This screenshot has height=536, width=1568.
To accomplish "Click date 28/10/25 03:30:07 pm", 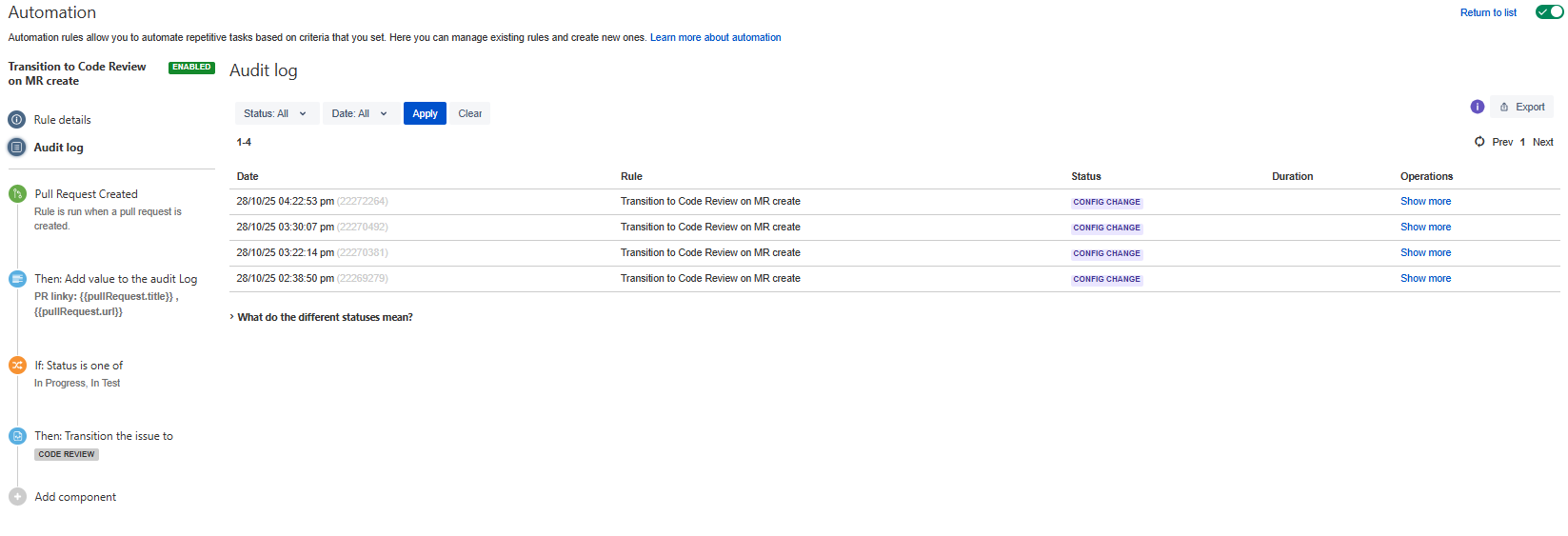I will (x=285, y=227).
